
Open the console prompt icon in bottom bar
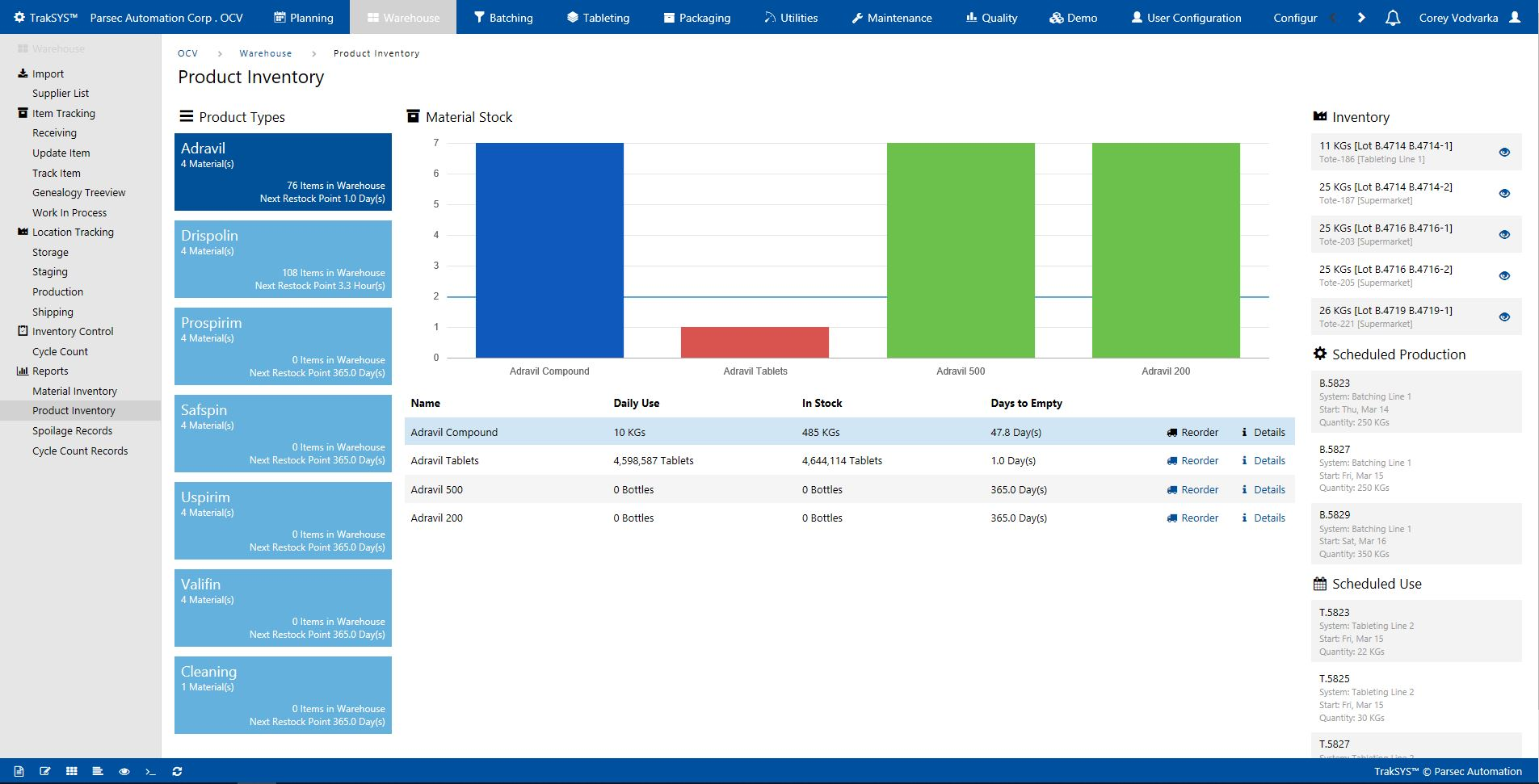pos(150,771)
